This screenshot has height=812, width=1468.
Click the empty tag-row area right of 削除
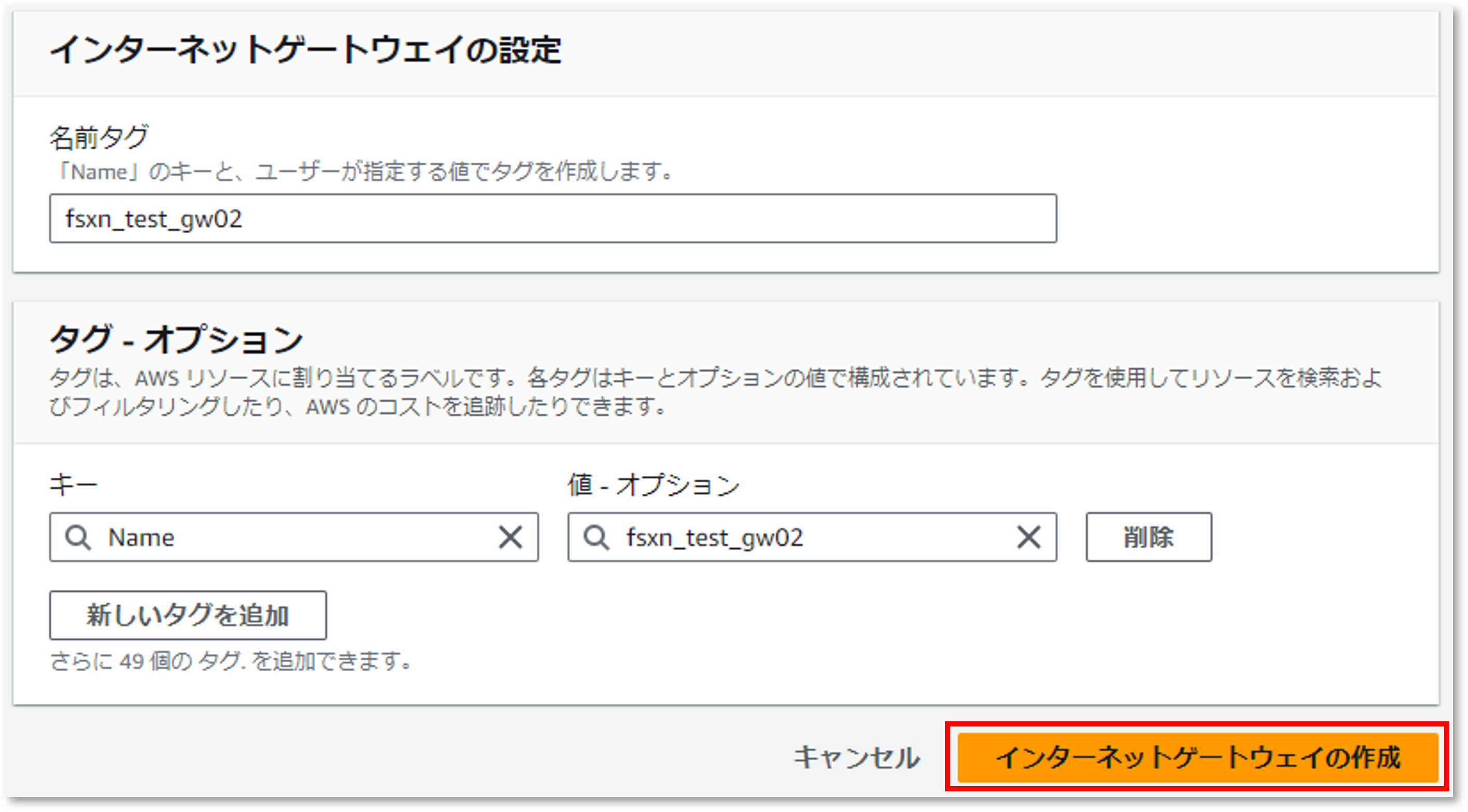[x=1322, y=537]
